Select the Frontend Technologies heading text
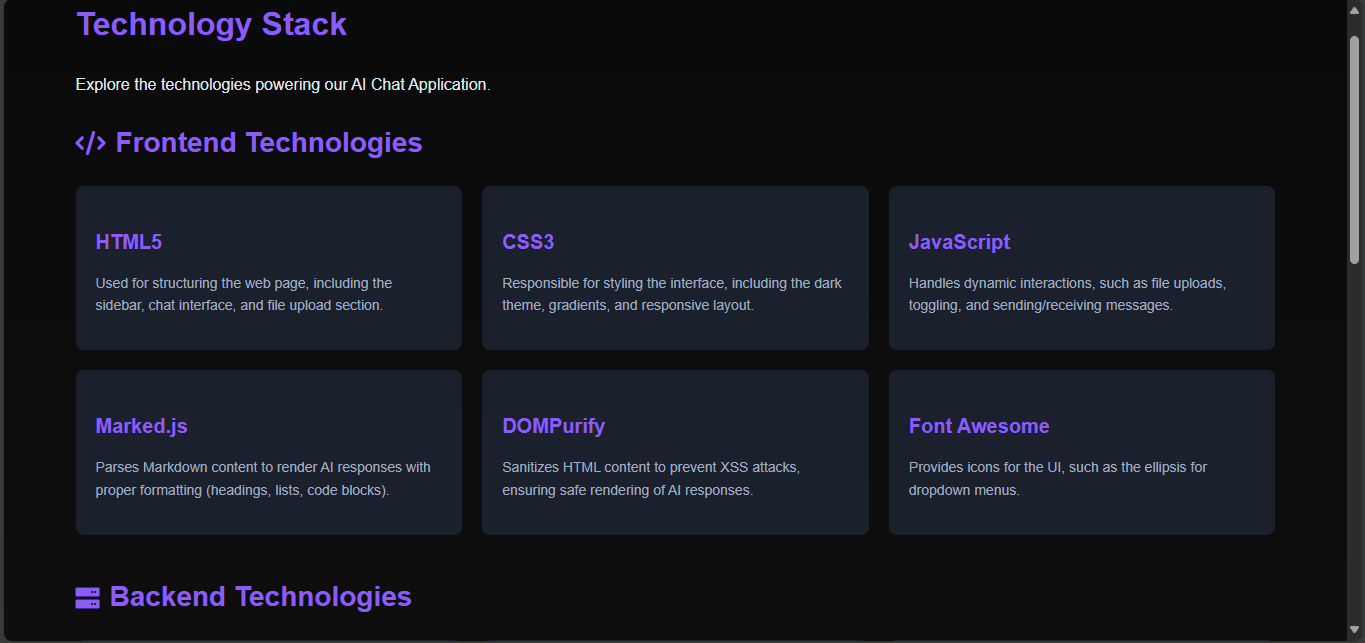1365x643 pixels. (x=268, y=143)
